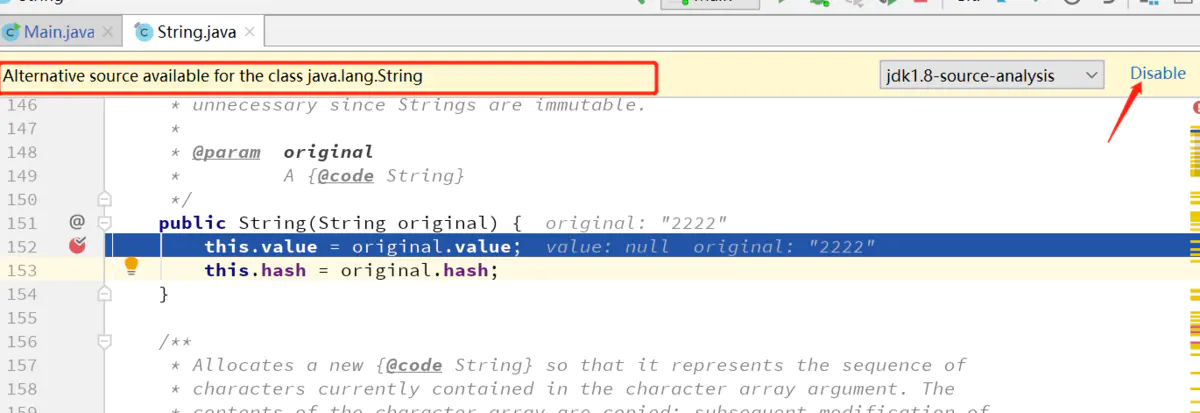1200x413 pixels.
Task: Click the 'this.hash = original.hash;' statement
Action: [x=351, y=270]
